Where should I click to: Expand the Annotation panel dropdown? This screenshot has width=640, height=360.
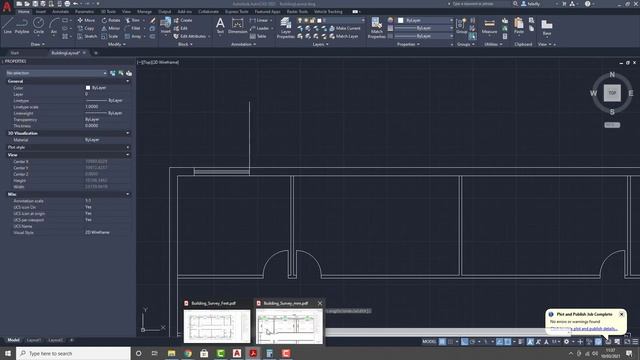point(243,44)
